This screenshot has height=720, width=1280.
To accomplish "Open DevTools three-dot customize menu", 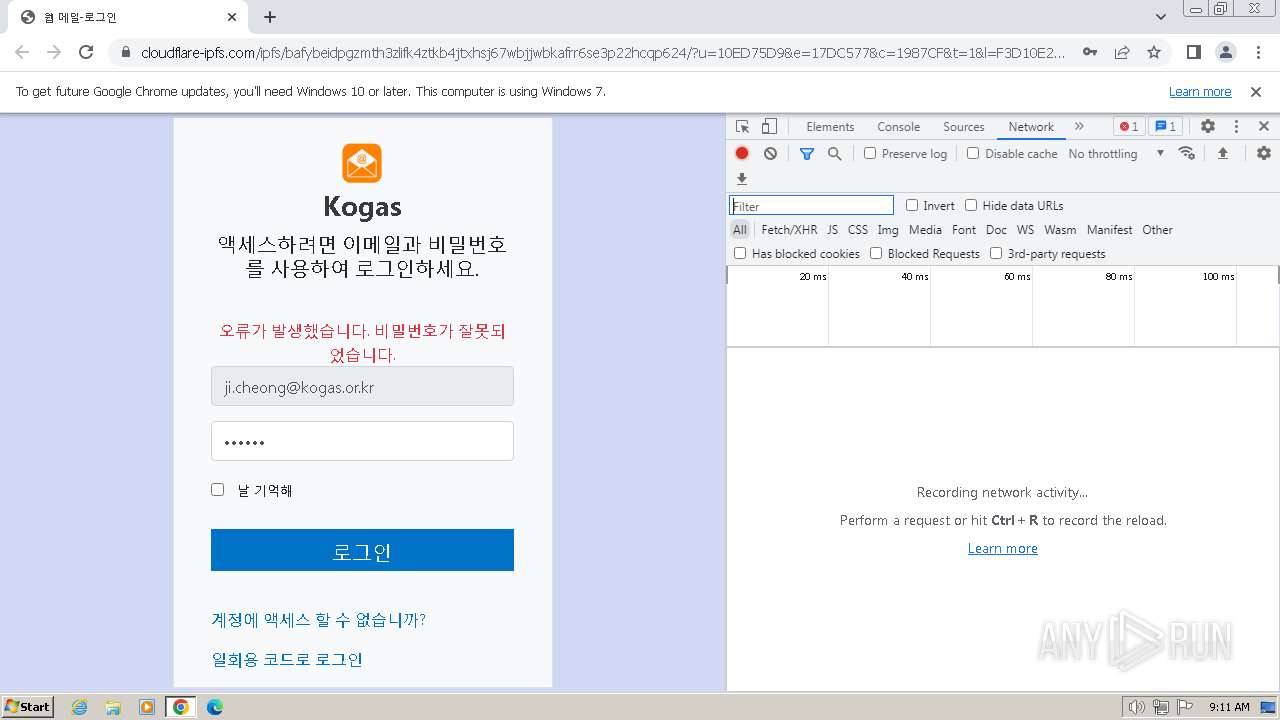I will pyautogui.click(x=1236, y=127).
